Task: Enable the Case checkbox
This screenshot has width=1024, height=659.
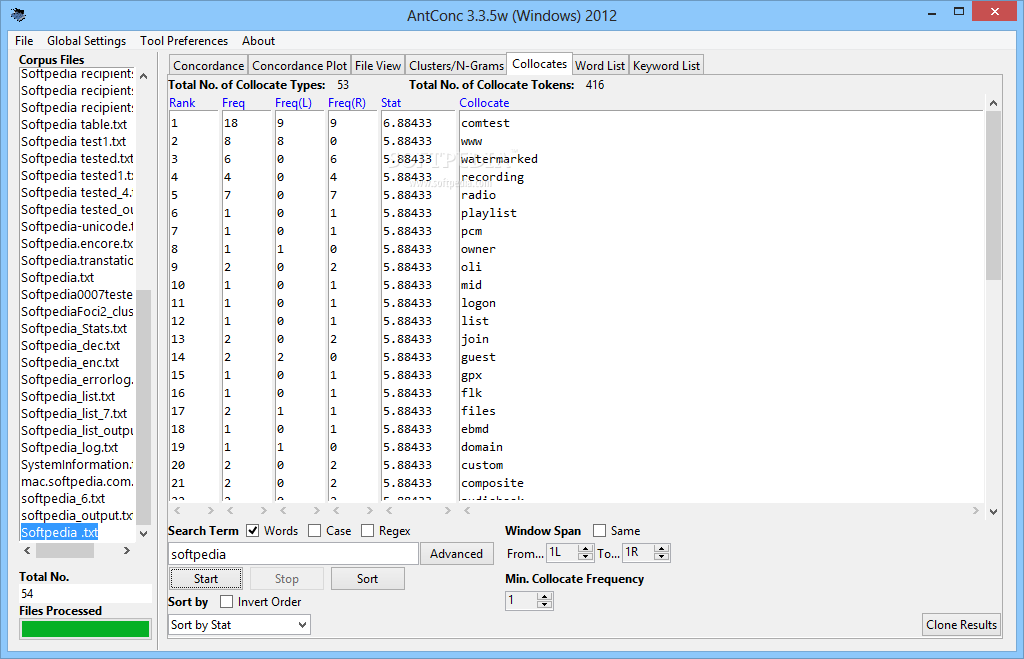Action: pos(315,531)
